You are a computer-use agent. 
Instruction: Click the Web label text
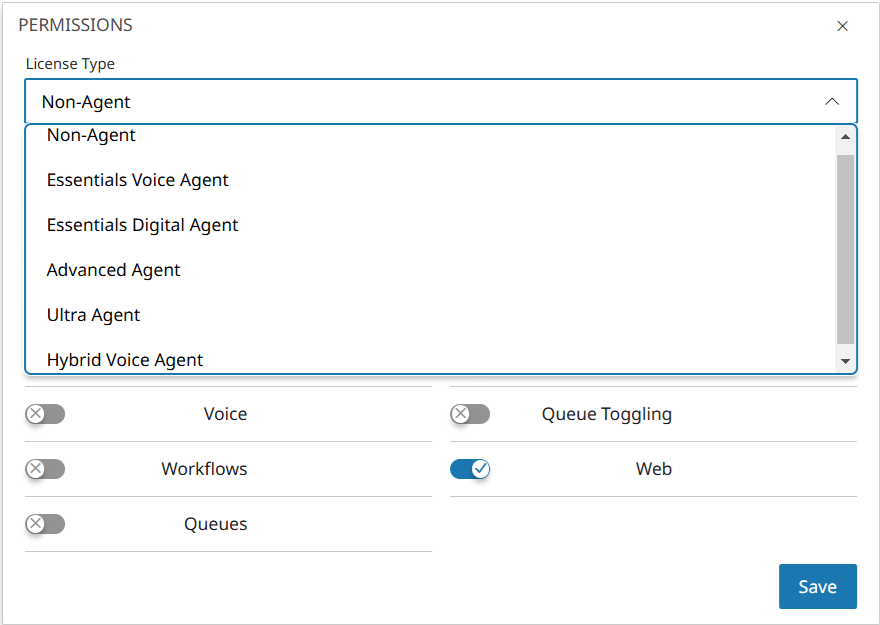tap(654, 469)
